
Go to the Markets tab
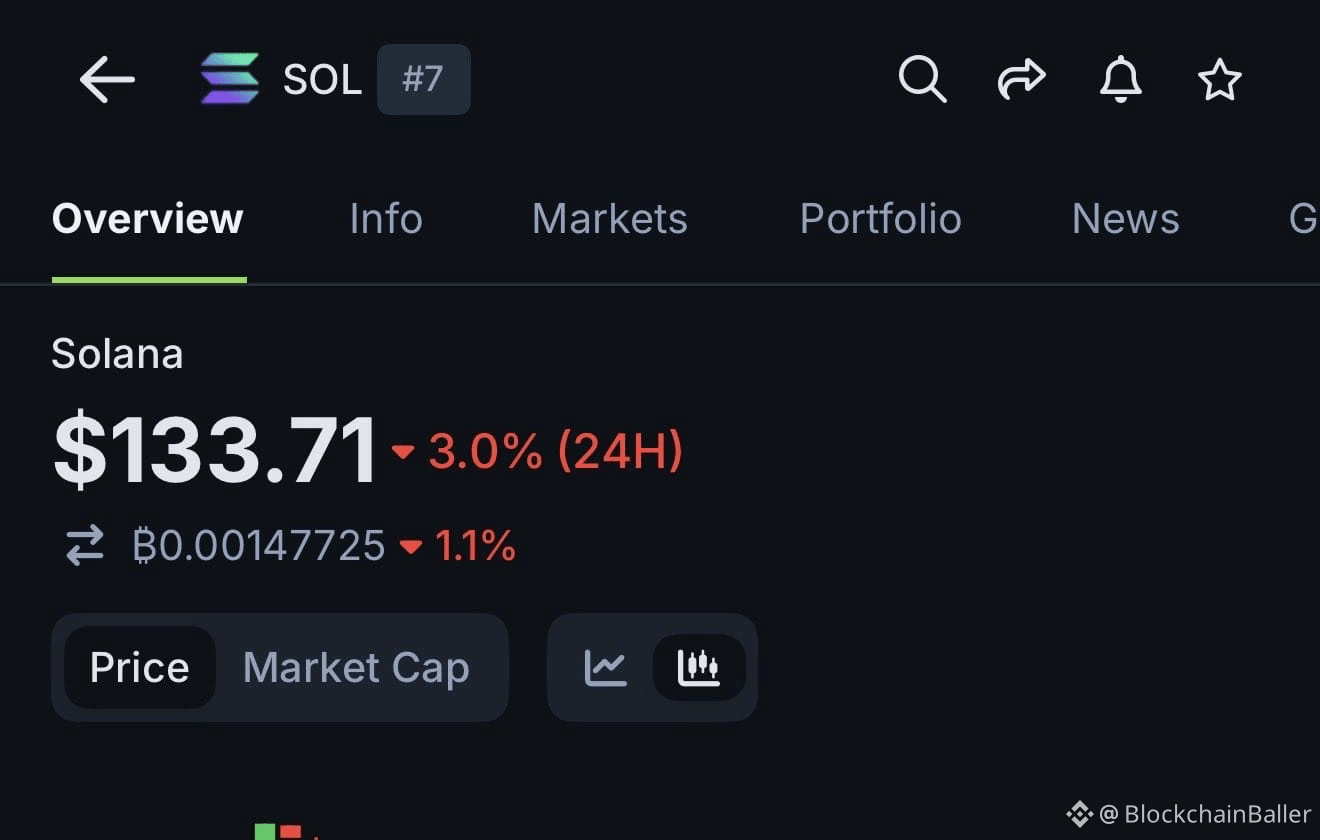point(609,219)
